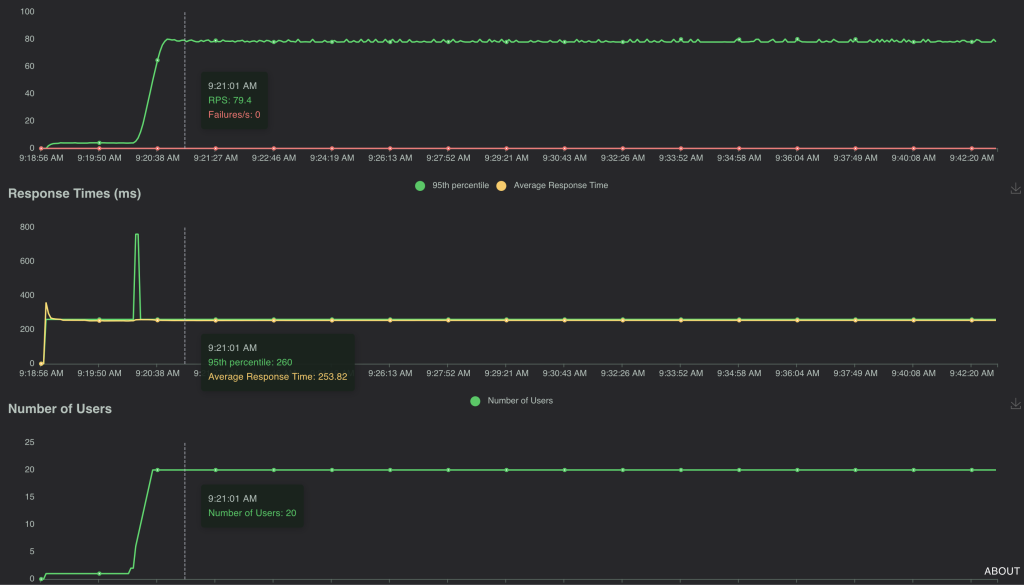
Task: Click the 95th percentile spike peak near 800
Action: click(136, 234)
